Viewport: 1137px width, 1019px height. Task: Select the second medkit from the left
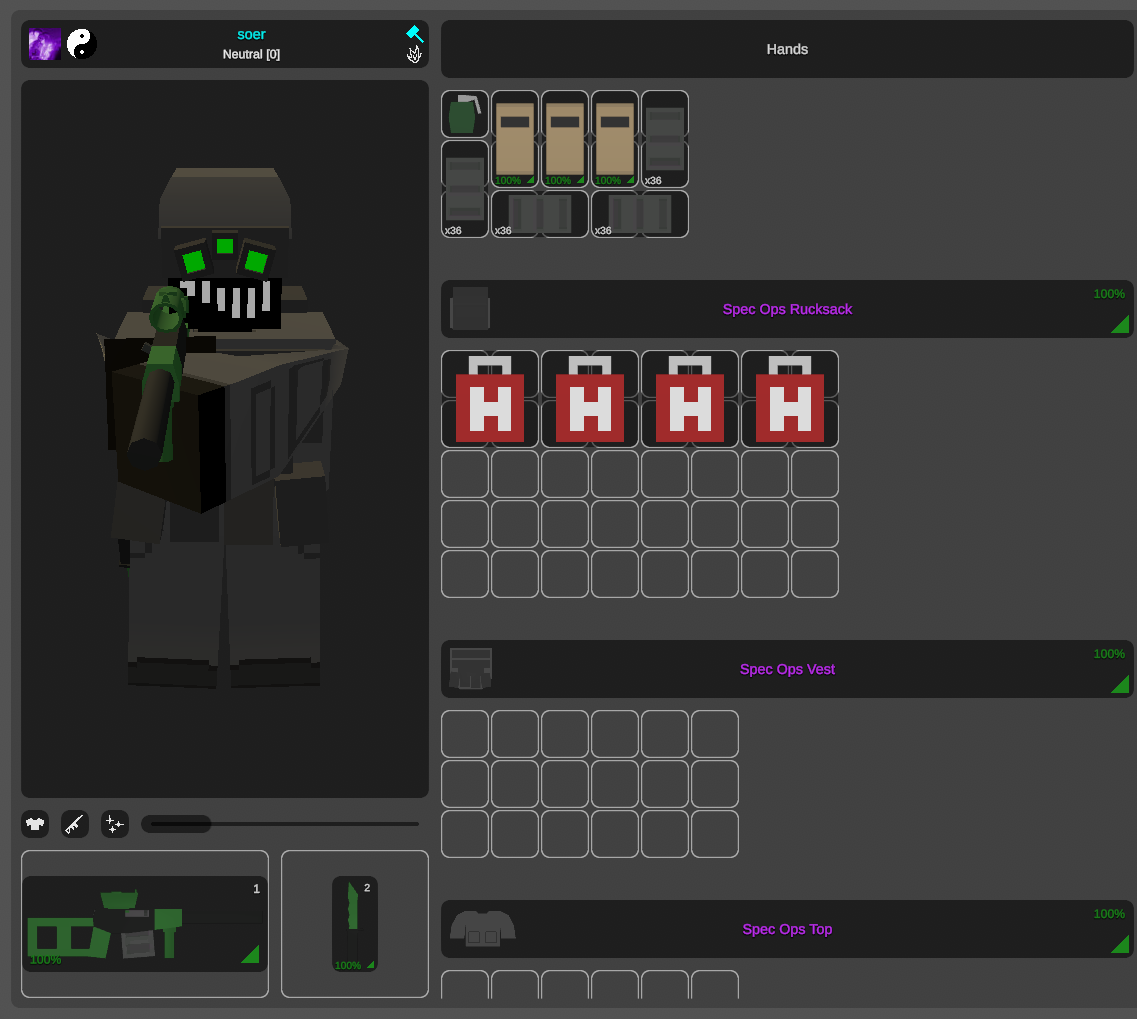coord(590,399)
